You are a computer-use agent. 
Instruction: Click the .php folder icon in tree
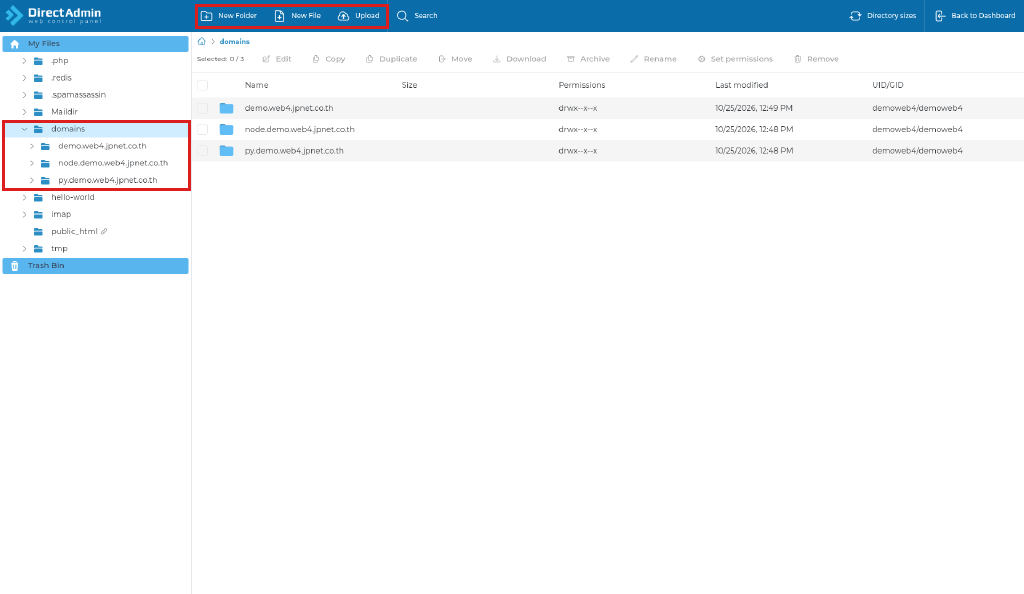pyautogui.click(x=38, y=61)
